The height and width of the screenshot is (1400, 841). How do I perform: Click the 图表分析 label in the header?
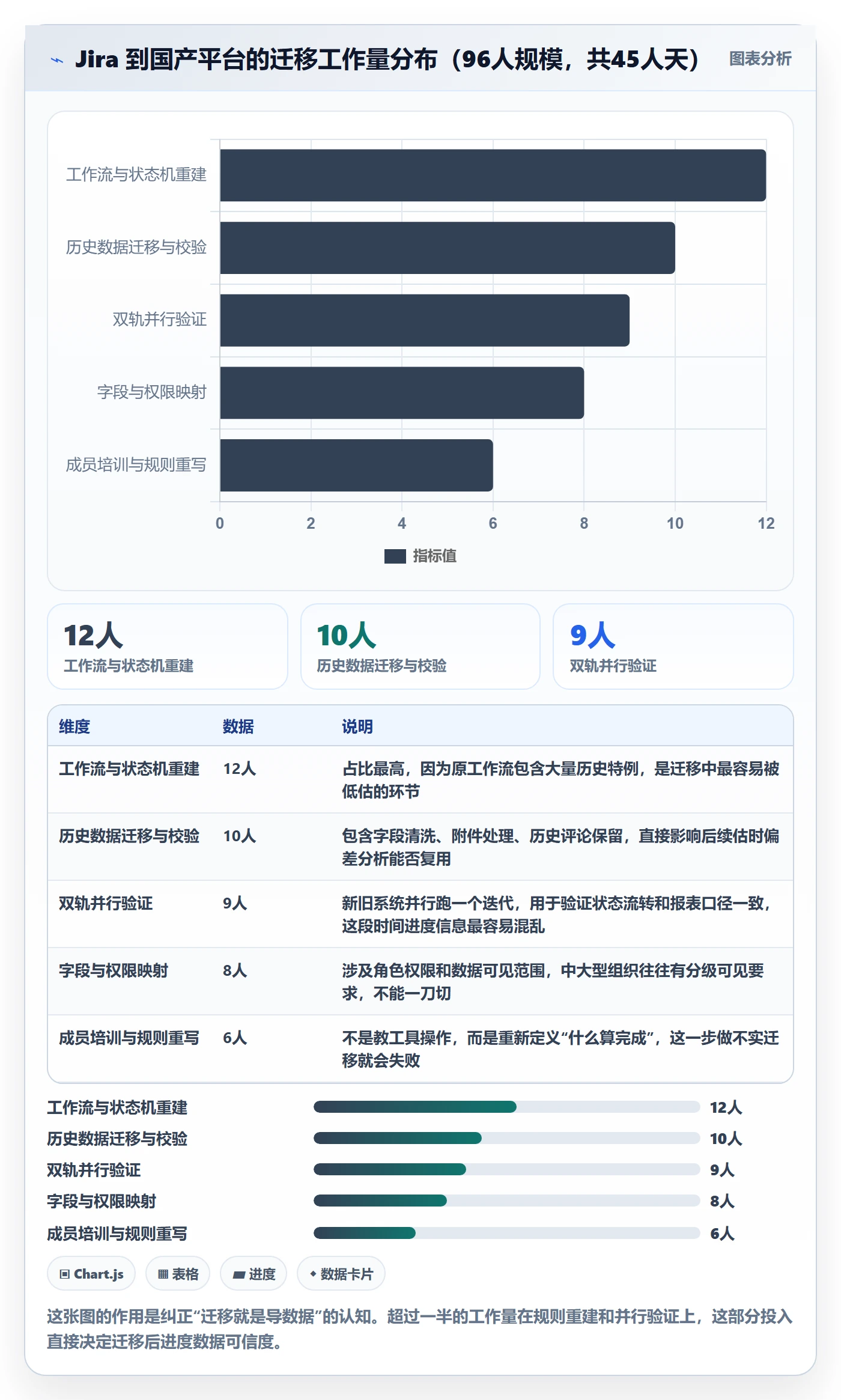(x=760, y=59)
